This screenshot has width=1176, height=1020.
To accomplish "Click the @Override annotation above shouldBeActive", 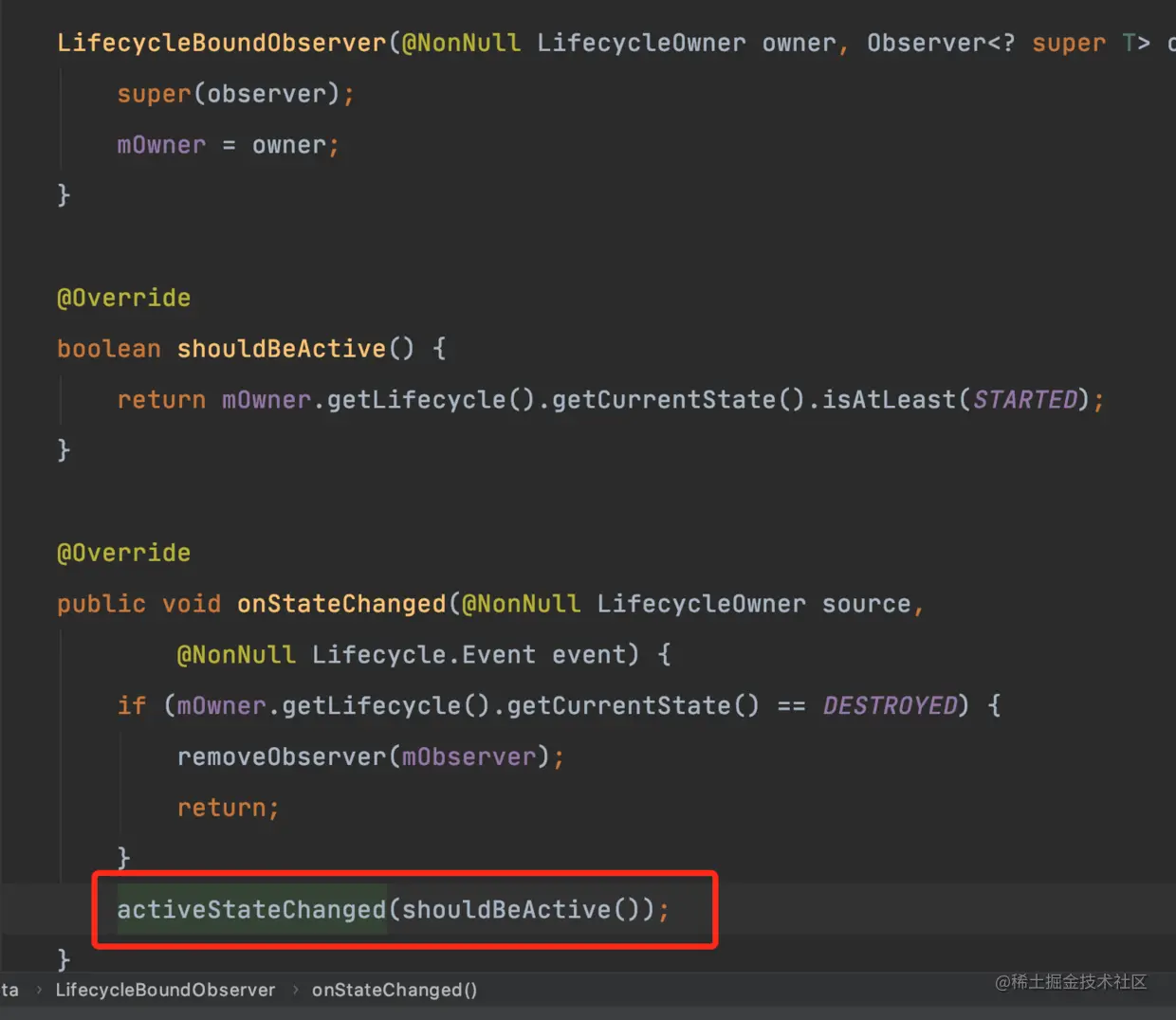I will coord(124,298).
